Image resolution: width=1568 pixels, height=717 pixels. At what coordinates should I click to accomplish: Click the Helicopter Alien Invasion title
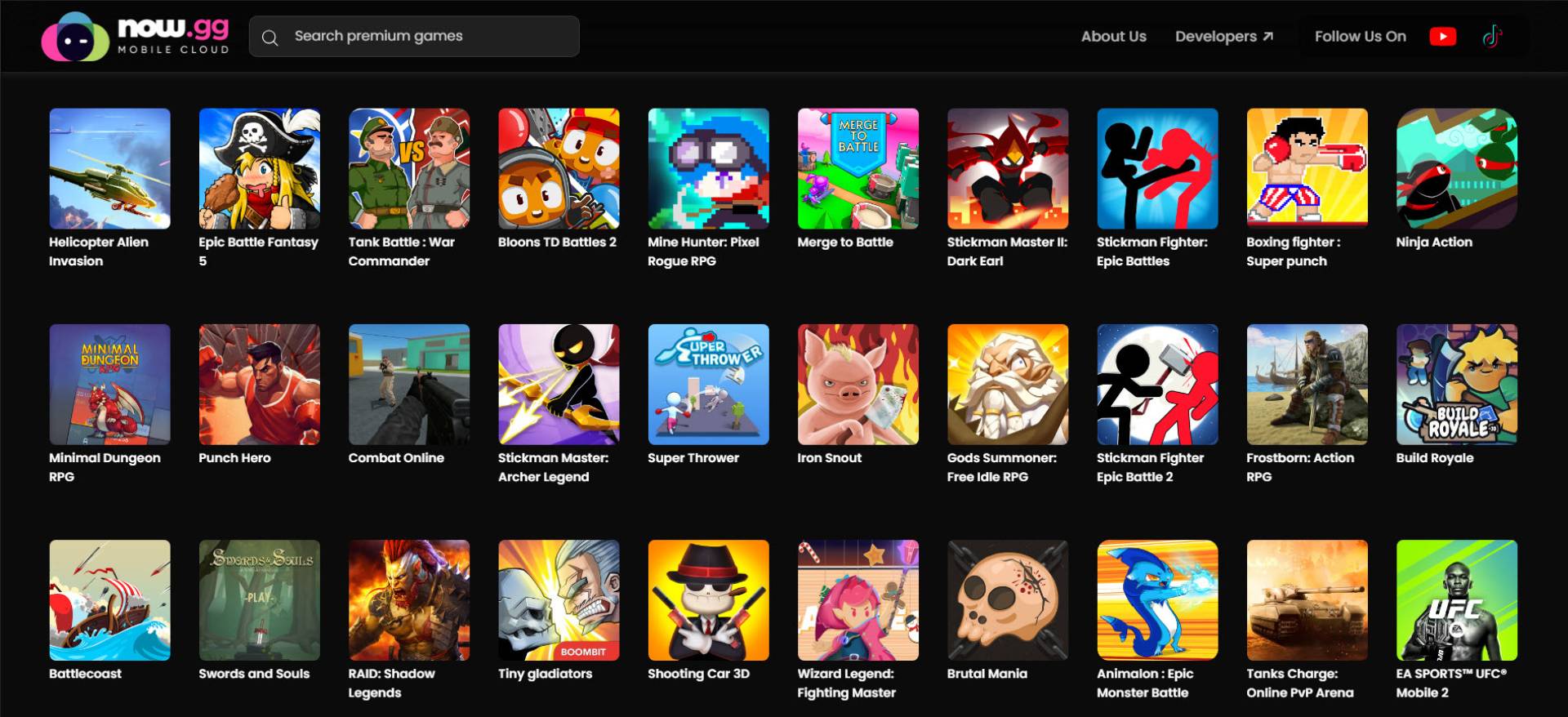click(x=99, y=252)
